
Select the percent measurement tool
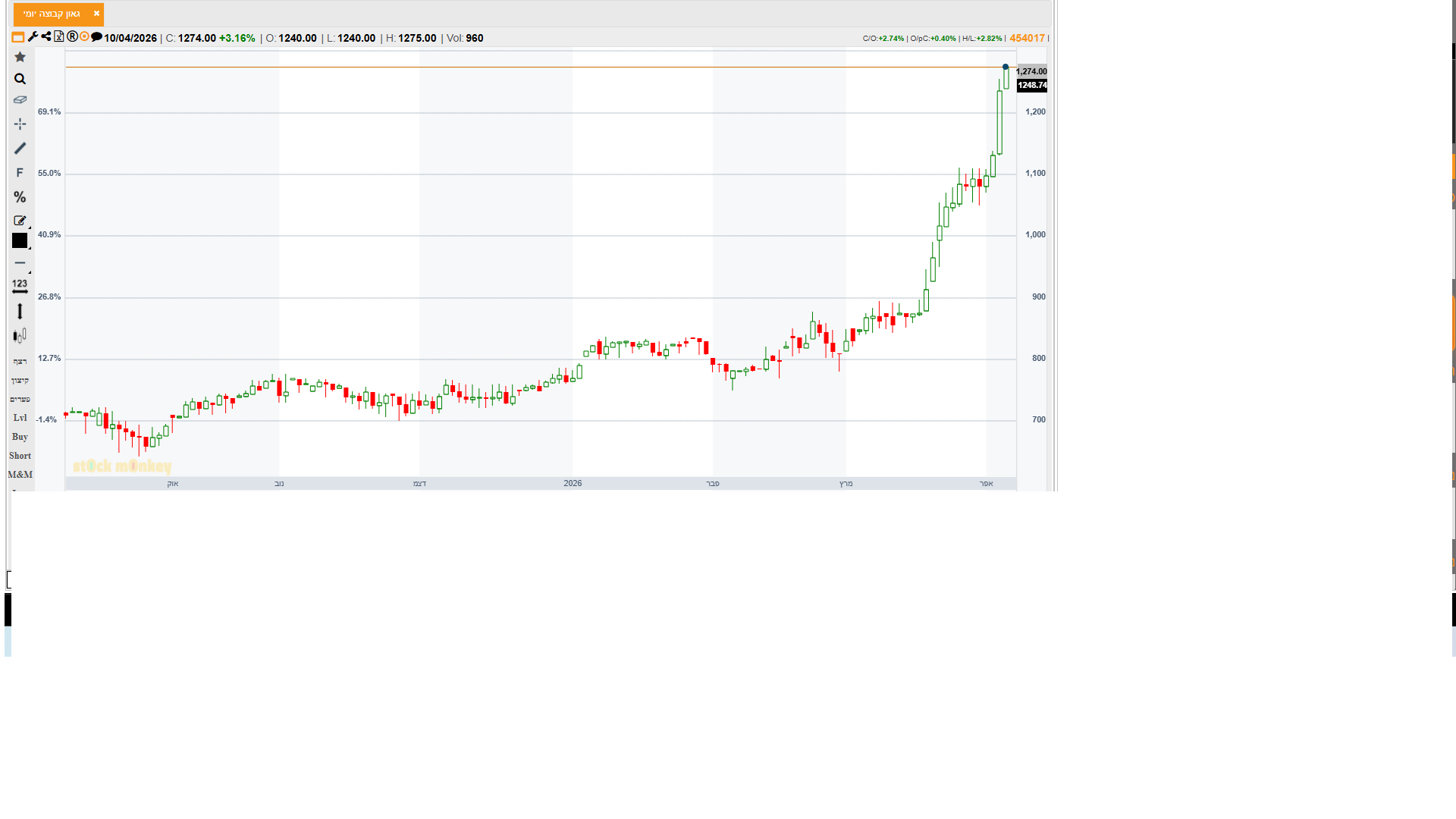(20, 197)
